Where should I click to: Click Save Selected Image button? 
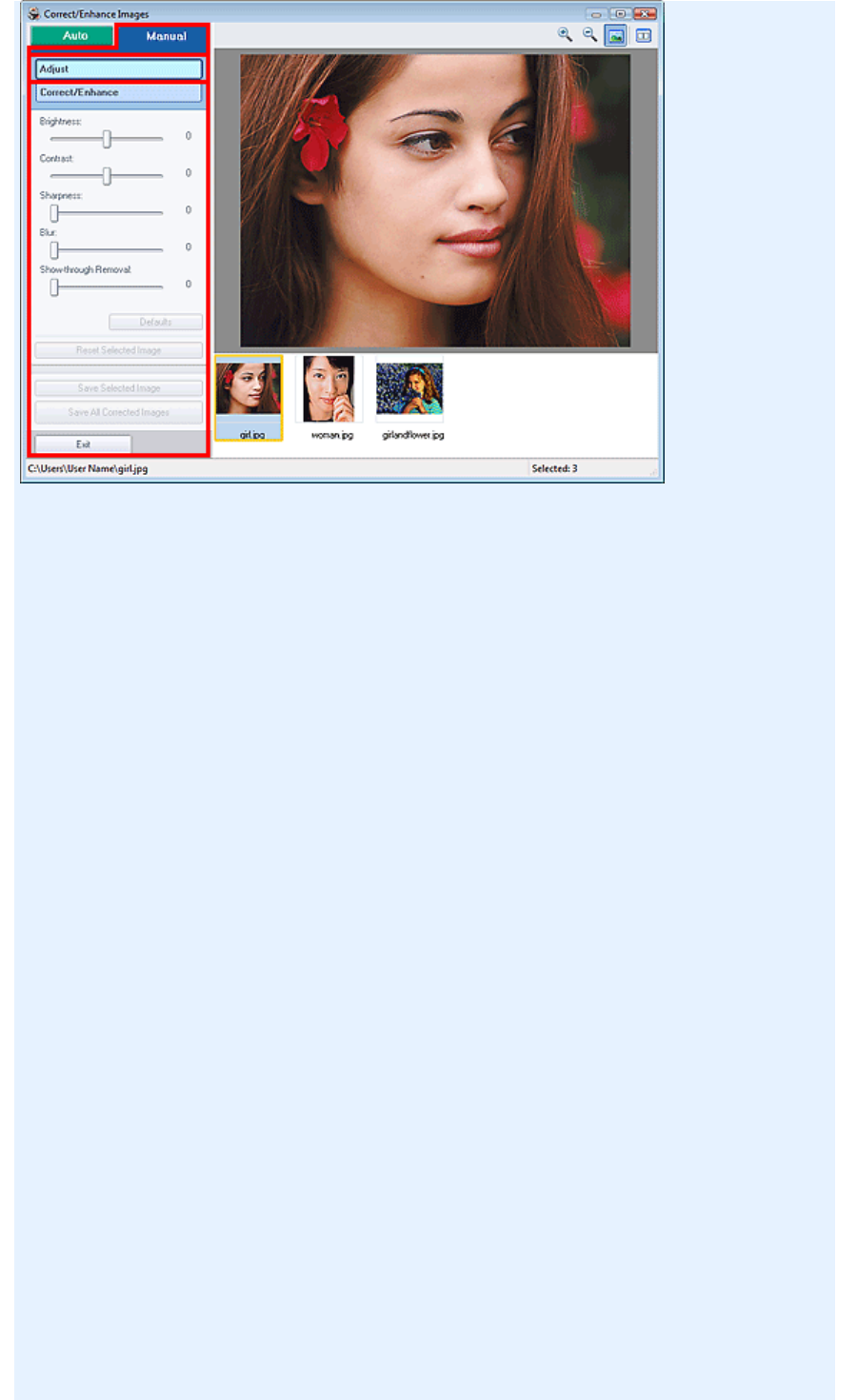(119, 388)
